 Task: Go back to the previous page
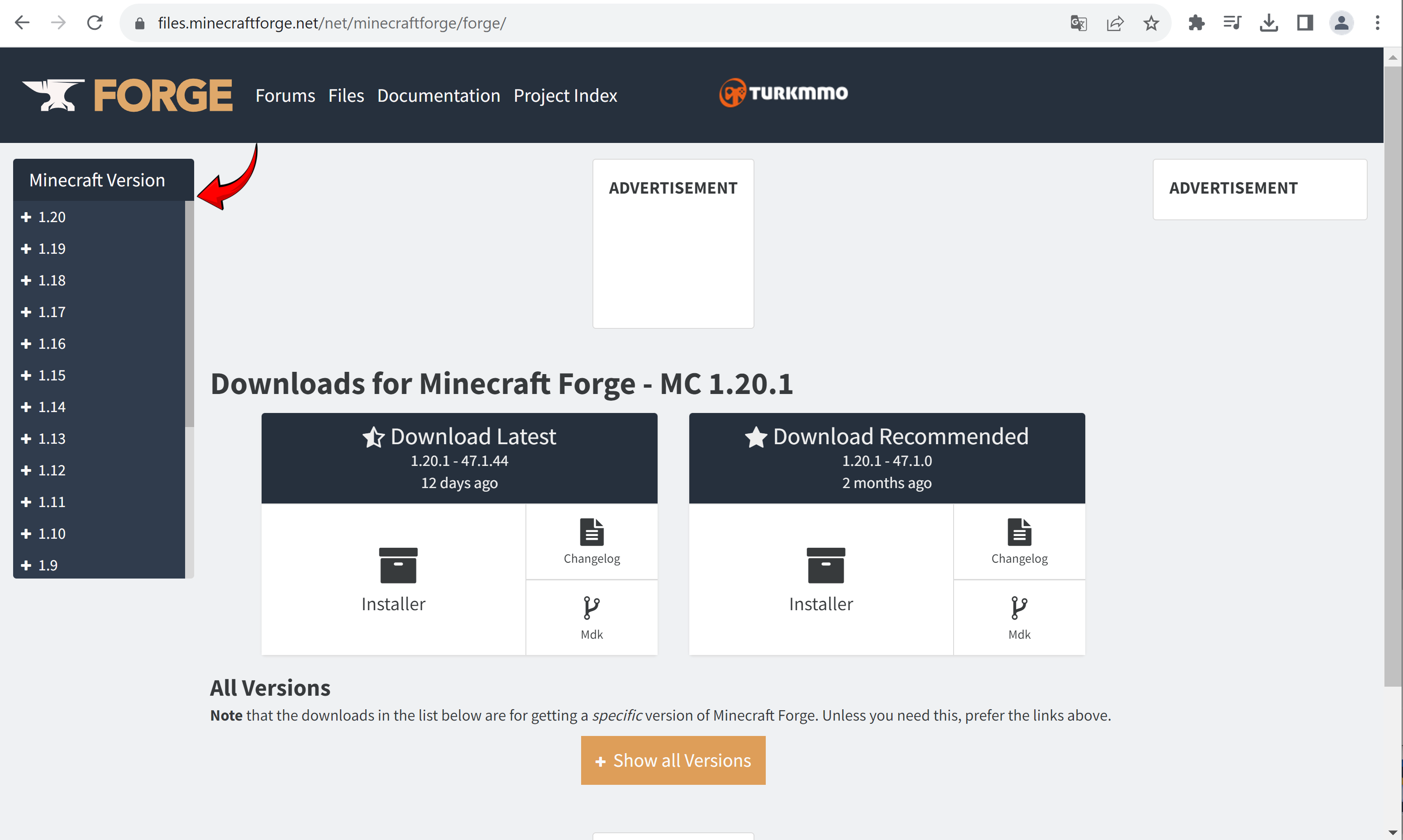point(22,23)
